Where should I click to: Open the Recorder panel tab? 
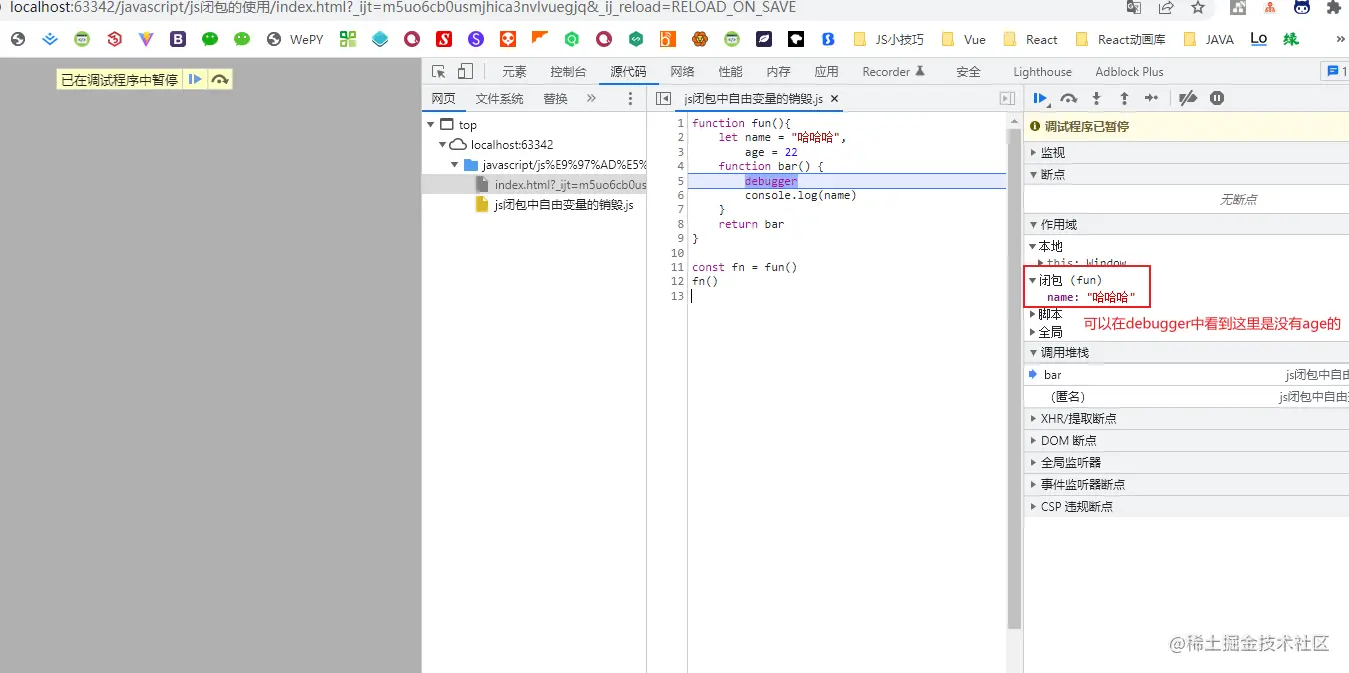click(x=894, y=71)
